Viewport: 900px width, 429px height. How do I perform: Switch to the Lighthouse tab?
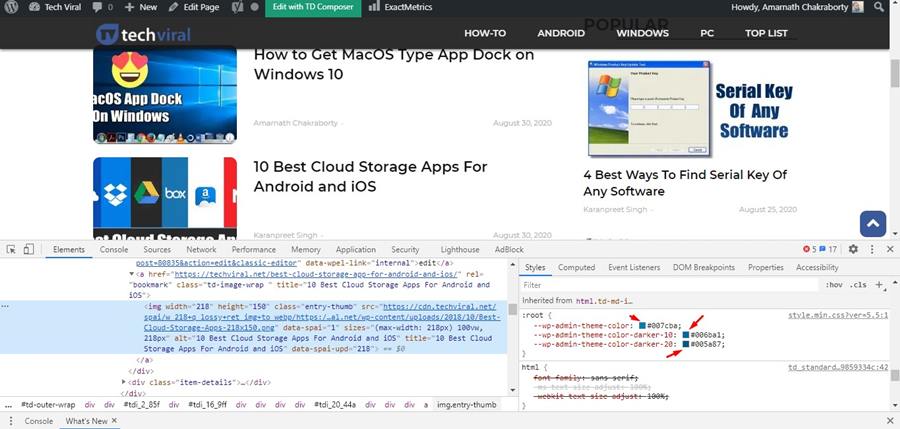coord(460,250)
